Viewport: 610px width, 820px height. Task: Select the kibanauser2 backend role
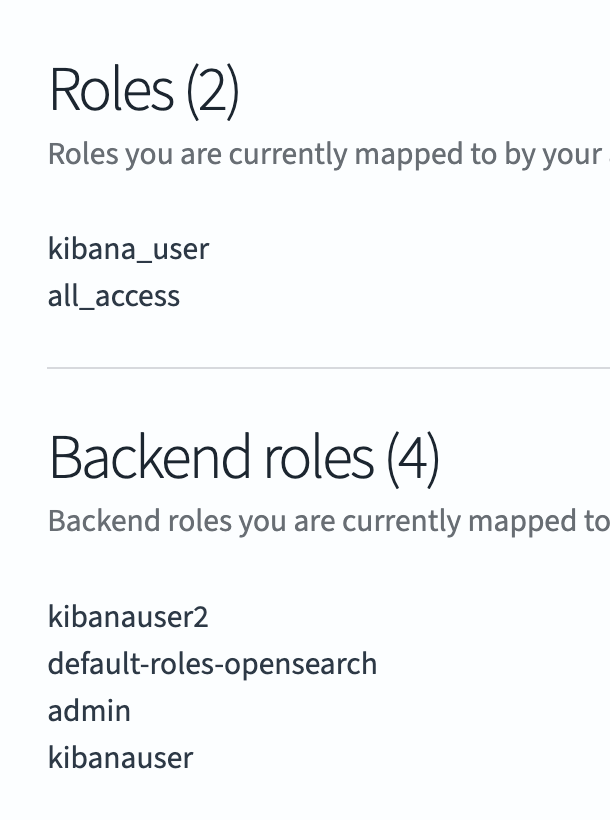128,617
